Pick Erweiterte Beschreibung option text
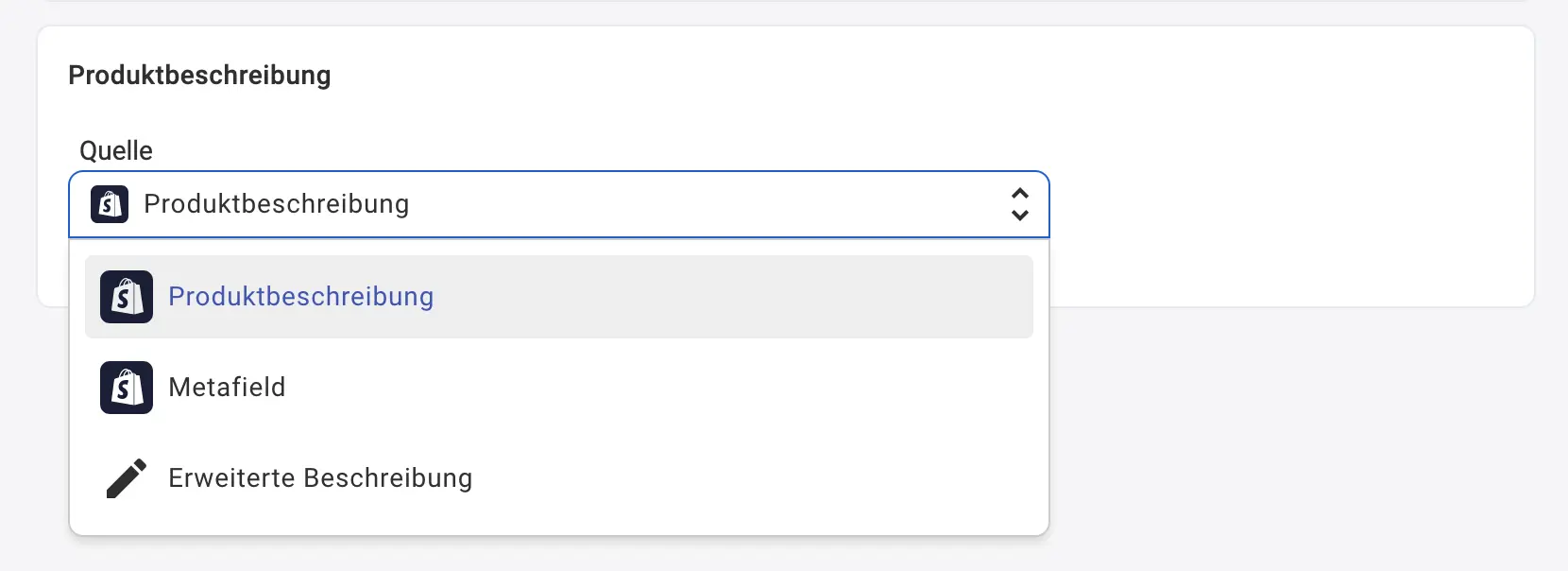 coord(320,478)
